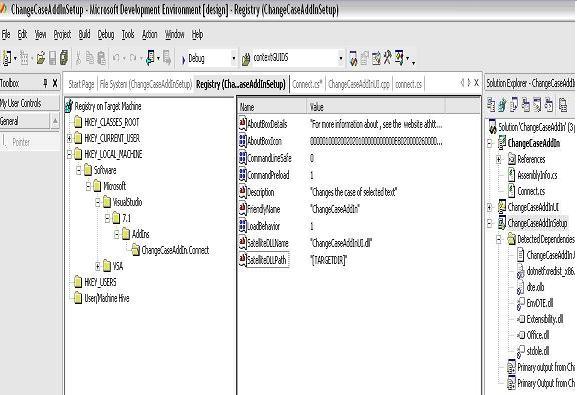
Task: Click the Save All toolbar icon
Action: 64,58
